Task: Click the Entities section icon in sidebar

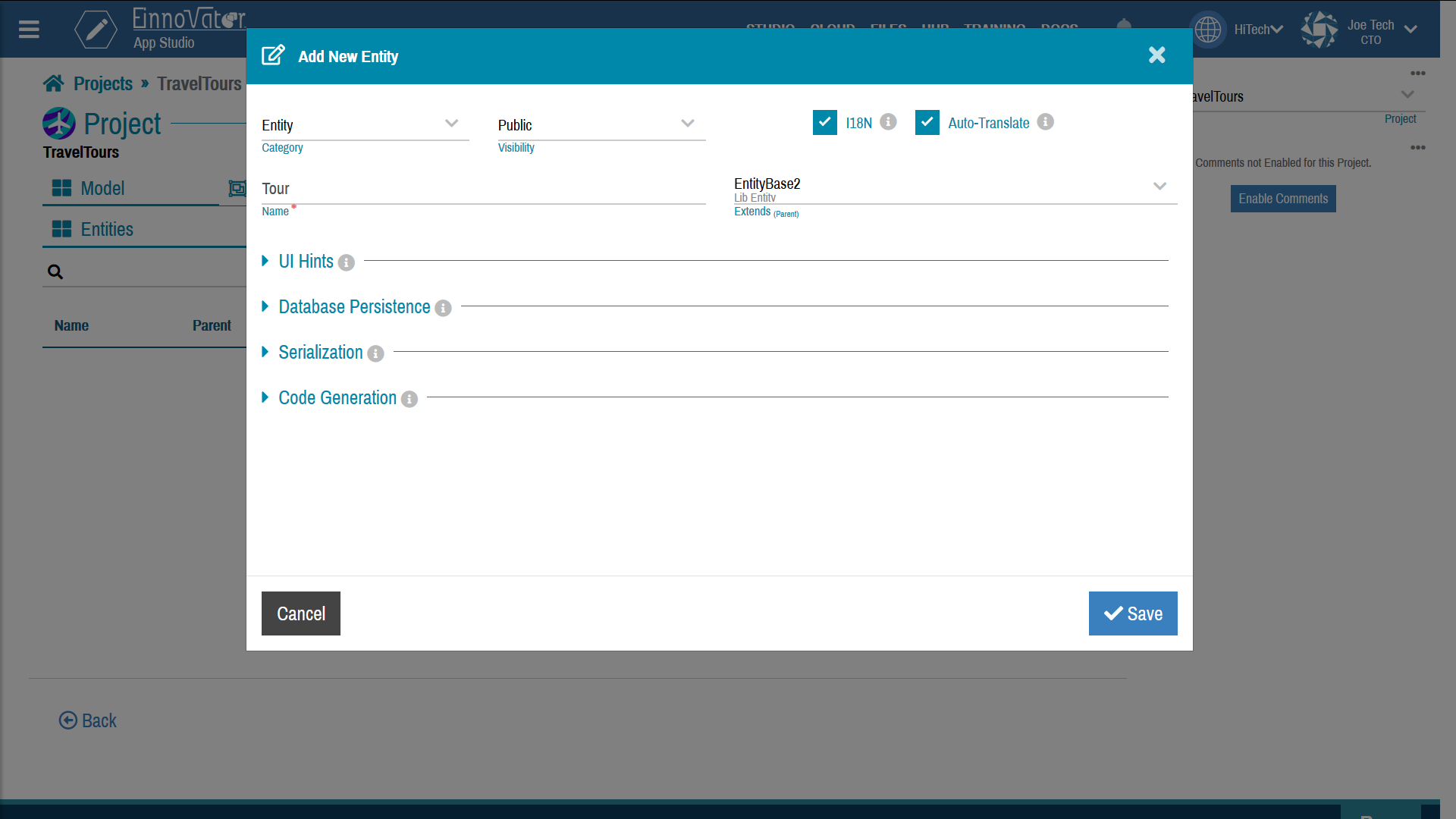Action: (62, 229)
